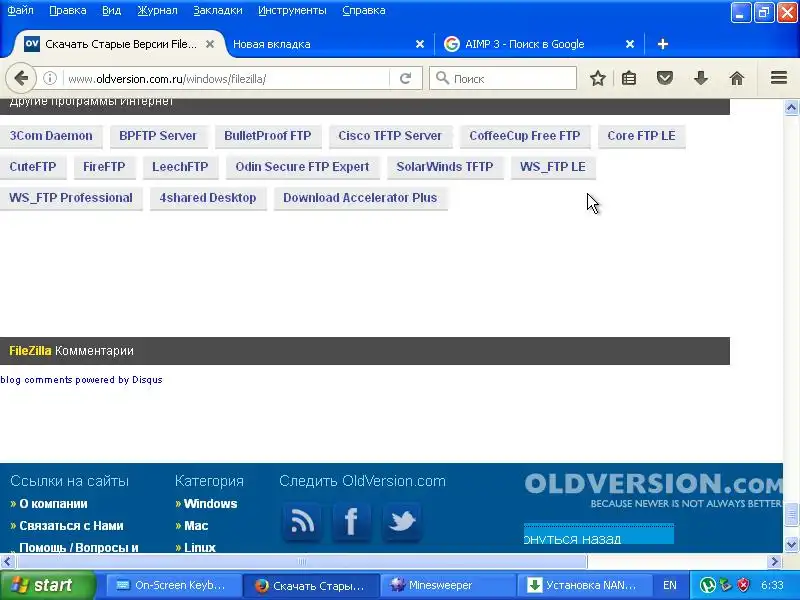Open the FireFTP link
800x600 pixels.
tap(104, 167)
